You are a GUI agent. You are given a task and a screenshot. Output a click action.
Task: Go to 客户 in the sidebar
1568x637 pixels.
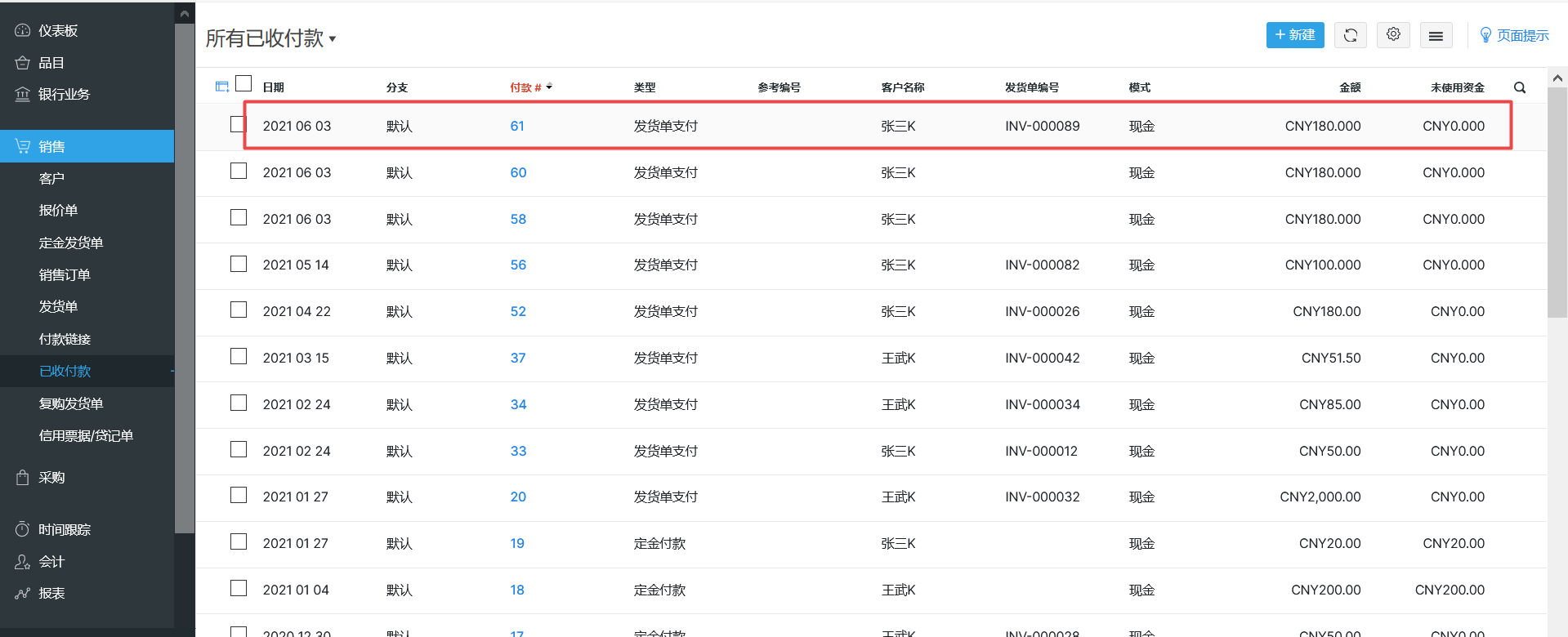(x=51, y=178)
